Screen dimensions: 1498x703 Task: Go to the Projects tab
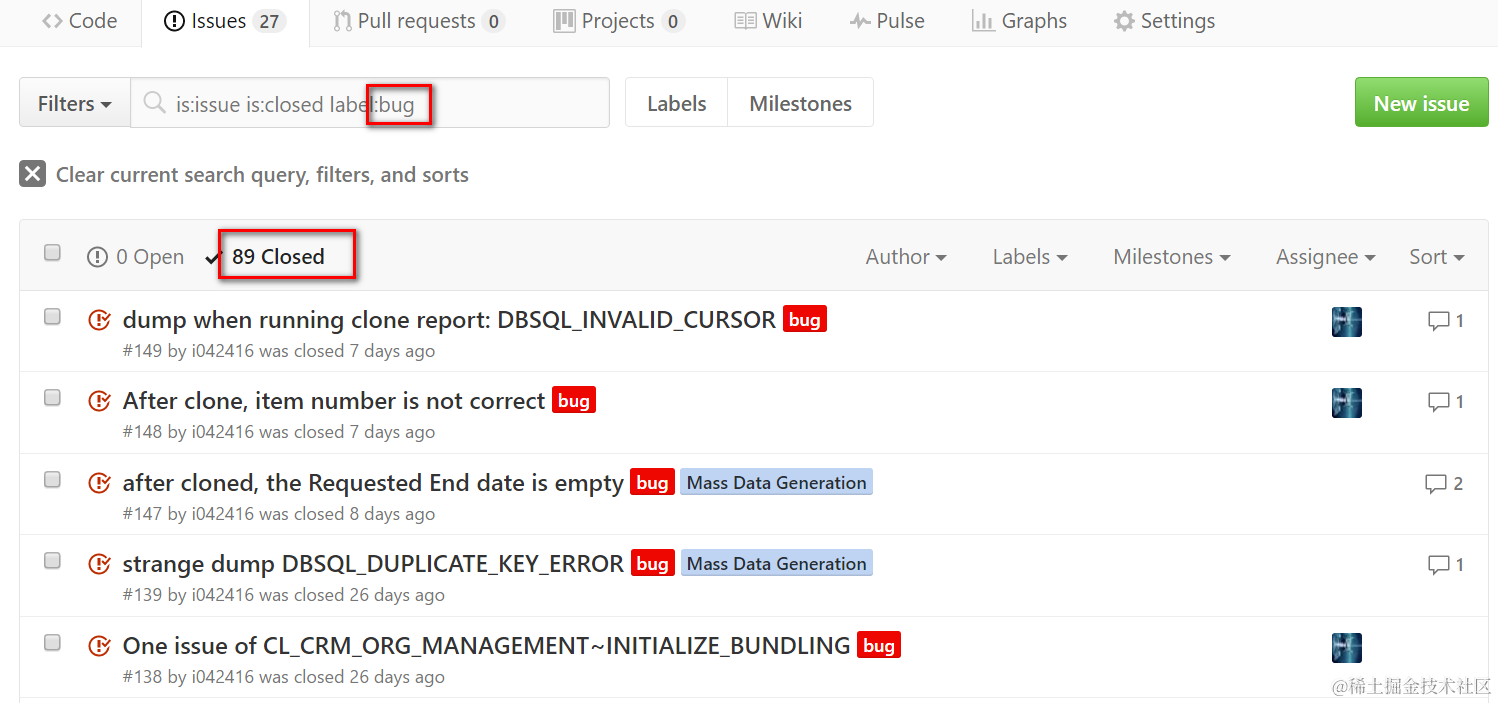coord(618,21)
